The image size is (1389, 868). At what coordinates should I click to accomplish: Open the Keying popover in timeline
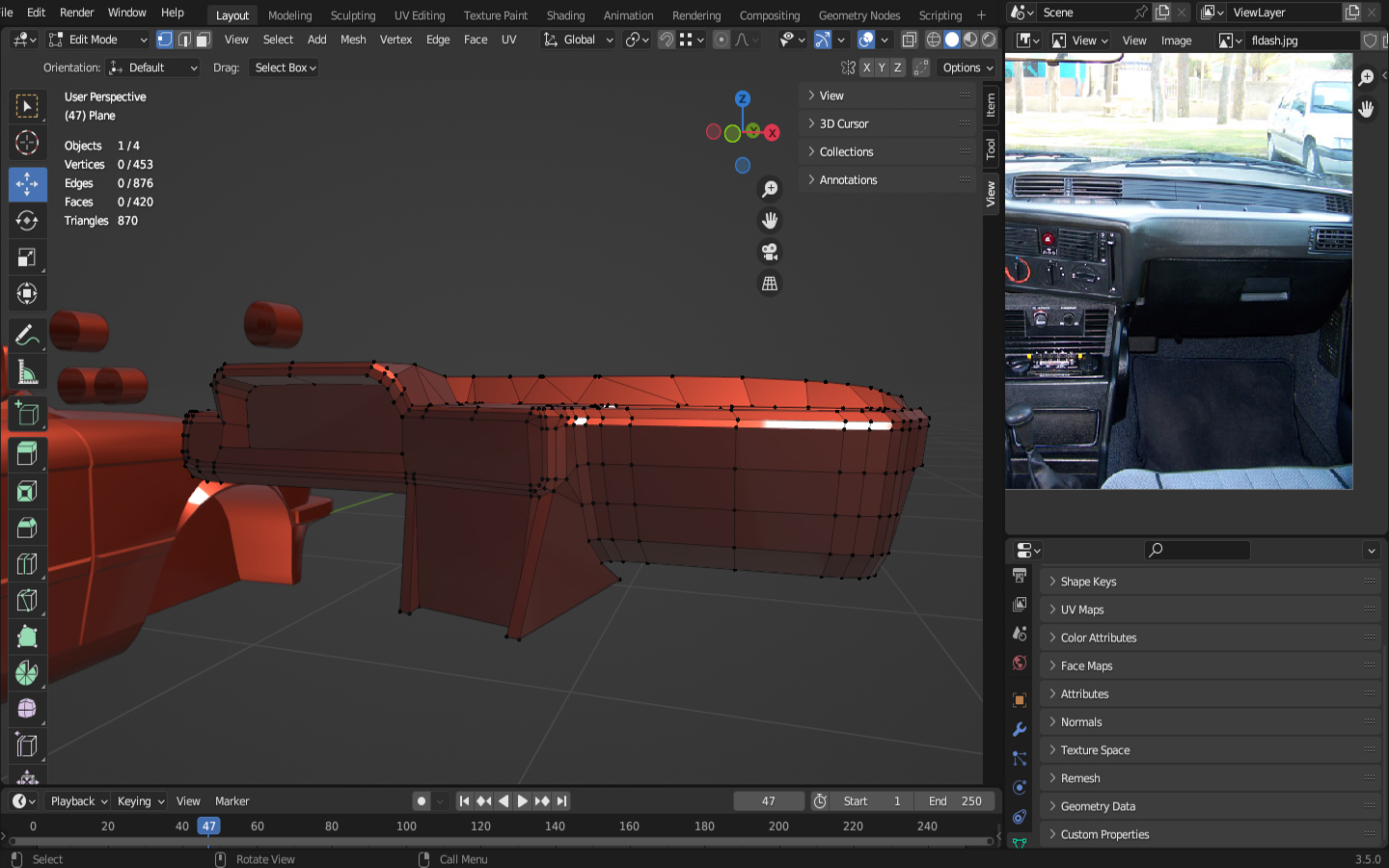140,801
